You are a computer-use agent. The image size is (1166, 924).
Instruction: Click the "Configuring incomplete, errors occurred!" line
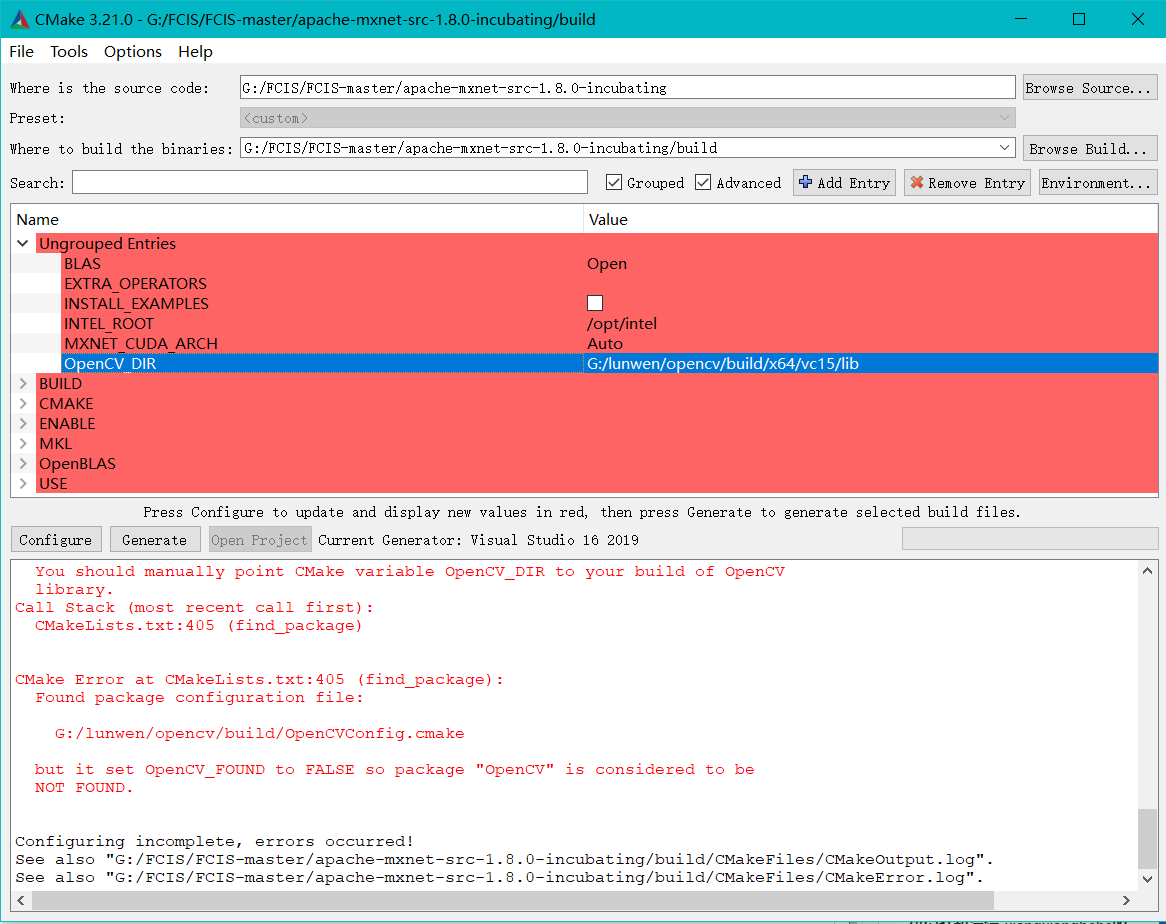pos(214,841)
